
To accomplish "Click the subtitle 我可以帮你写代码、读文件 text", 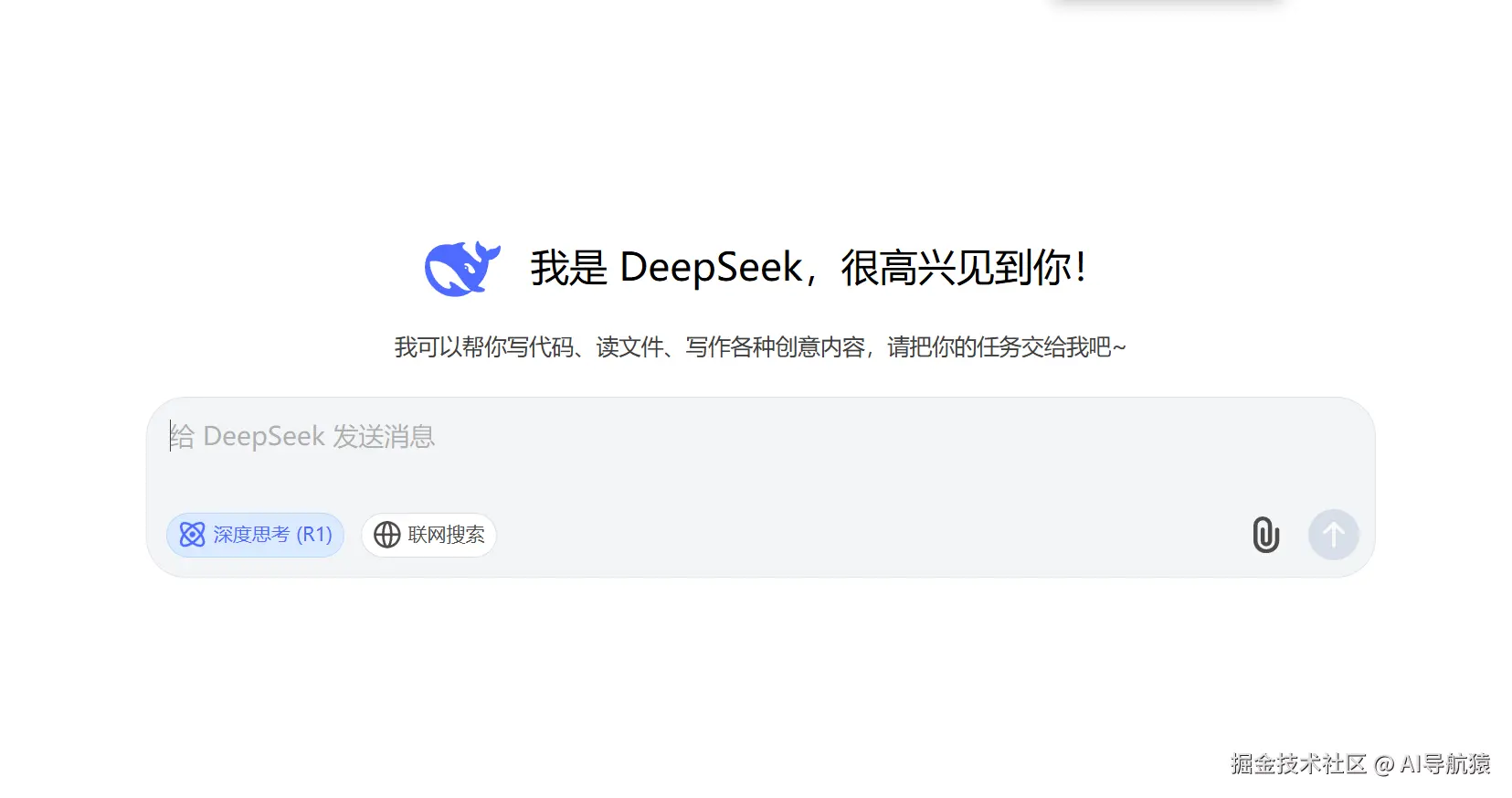I will pos(529,347).
